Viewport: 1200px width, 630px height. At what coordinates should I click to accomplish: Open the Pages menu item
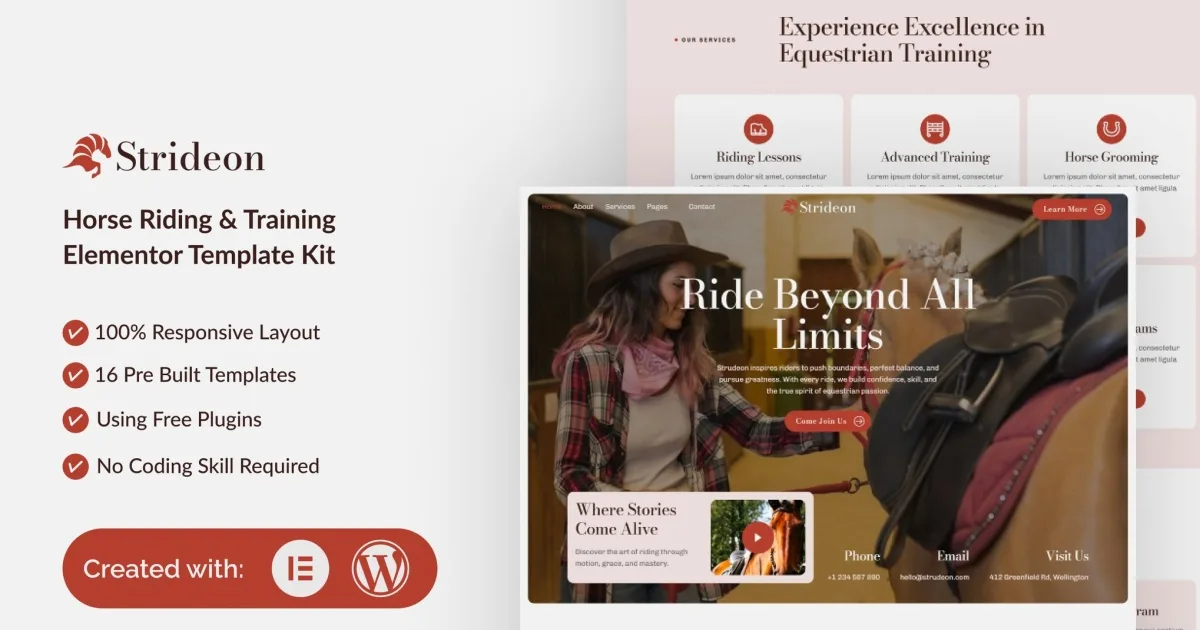[657, 207]
